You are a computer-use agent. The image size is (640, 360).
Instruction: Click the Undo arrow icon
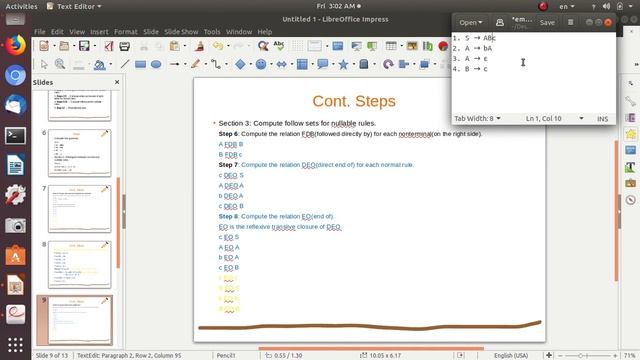218,46
